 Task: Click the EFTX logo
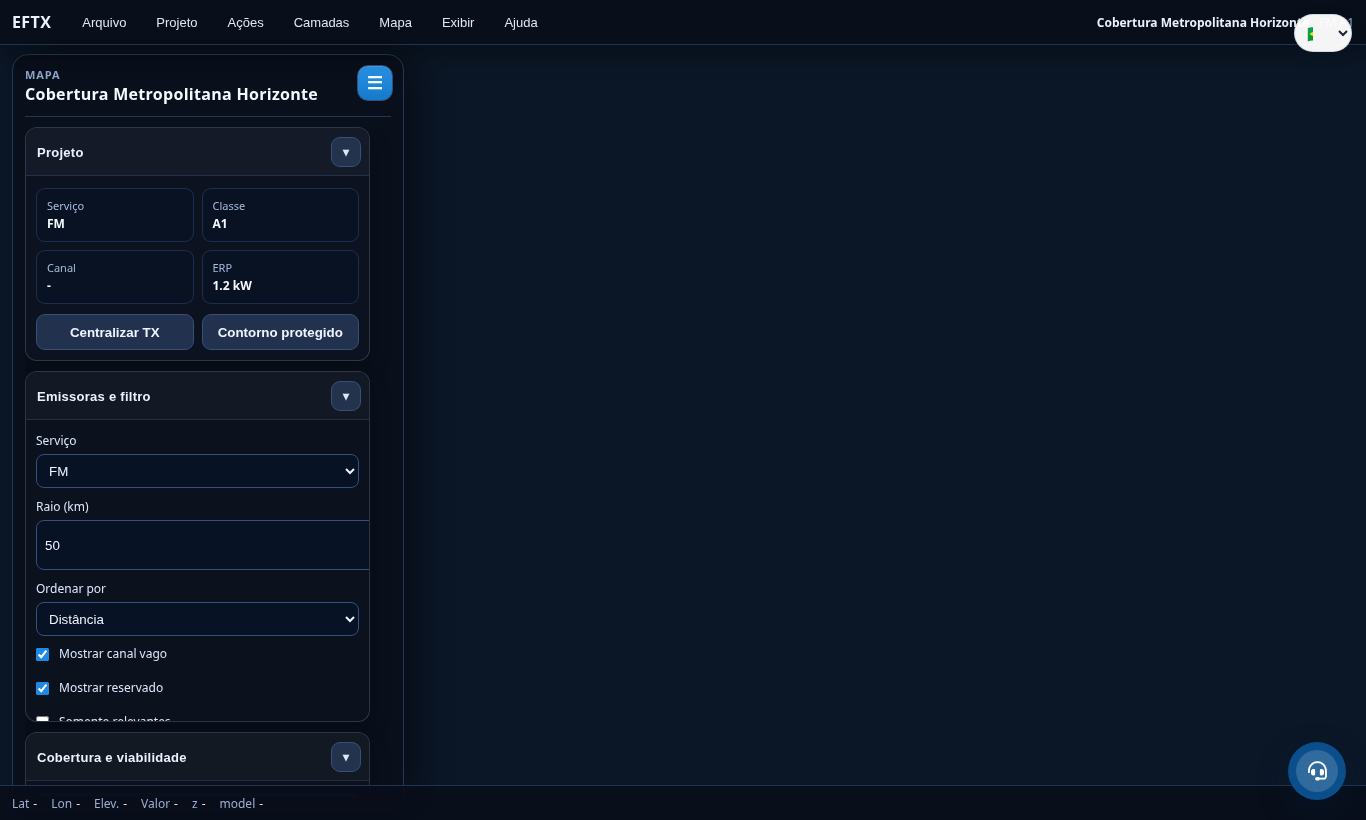(x=32, y=22)
